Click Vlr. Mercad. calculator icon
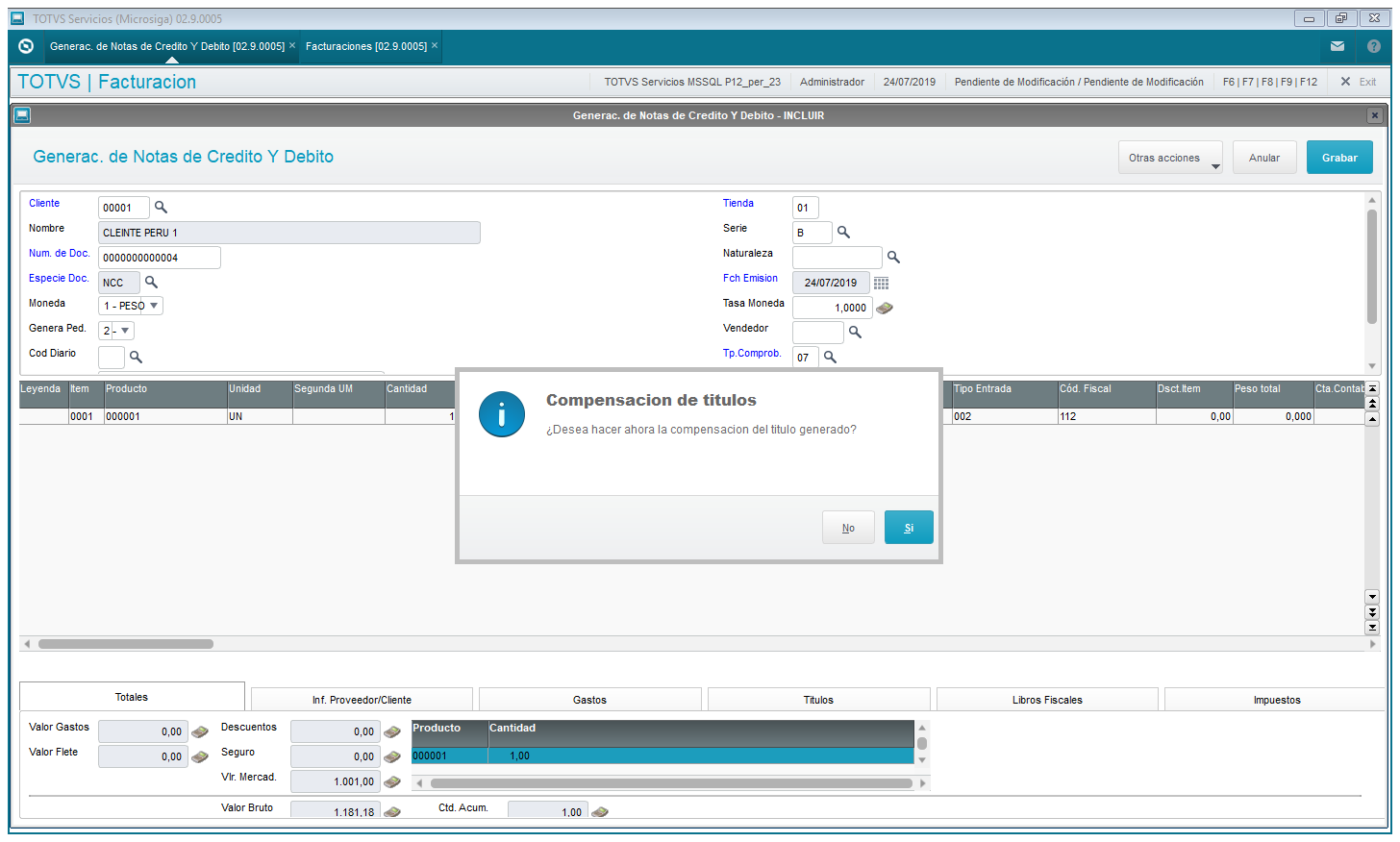The height and width of the screenshot is (842, 1400). (x=392, y=781)
